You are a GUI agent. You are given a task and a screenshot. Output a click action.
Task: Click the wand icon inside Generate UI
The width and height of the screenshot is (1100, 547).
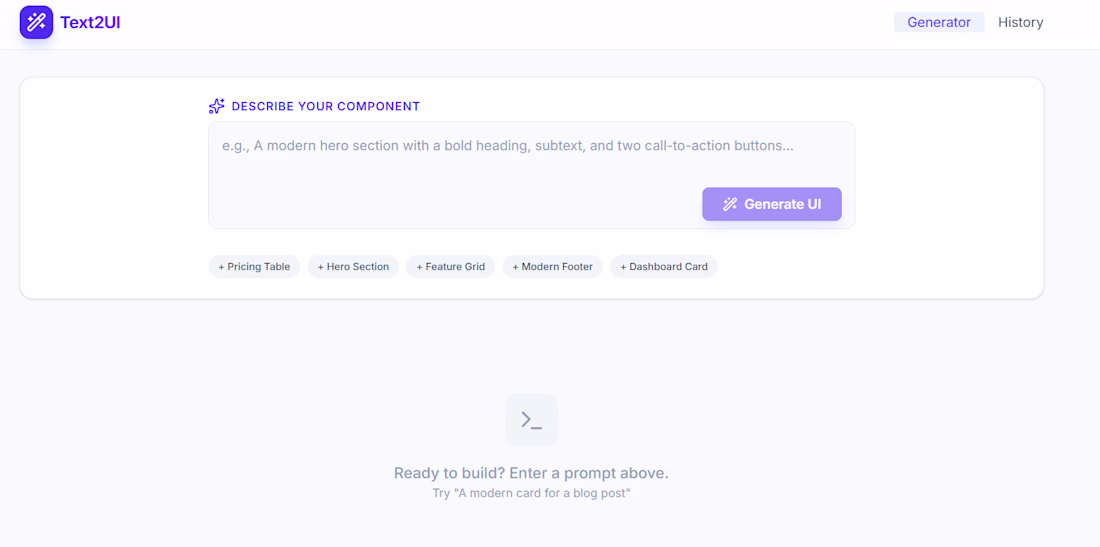tap(730, 204)
